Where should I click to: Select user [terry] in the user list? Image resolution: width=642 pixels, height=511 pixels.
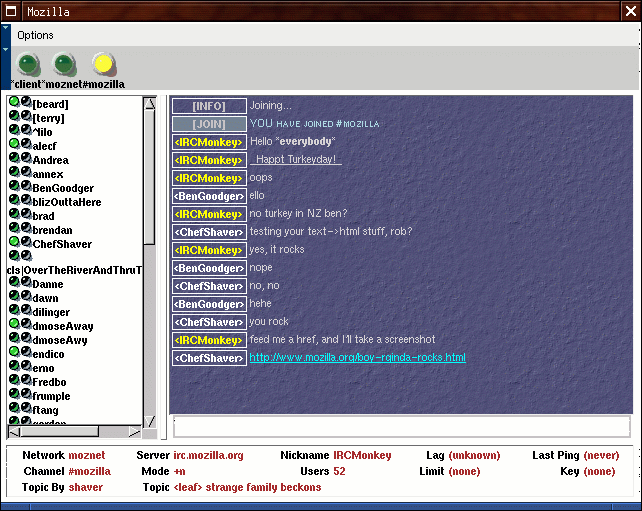point(48,118)
